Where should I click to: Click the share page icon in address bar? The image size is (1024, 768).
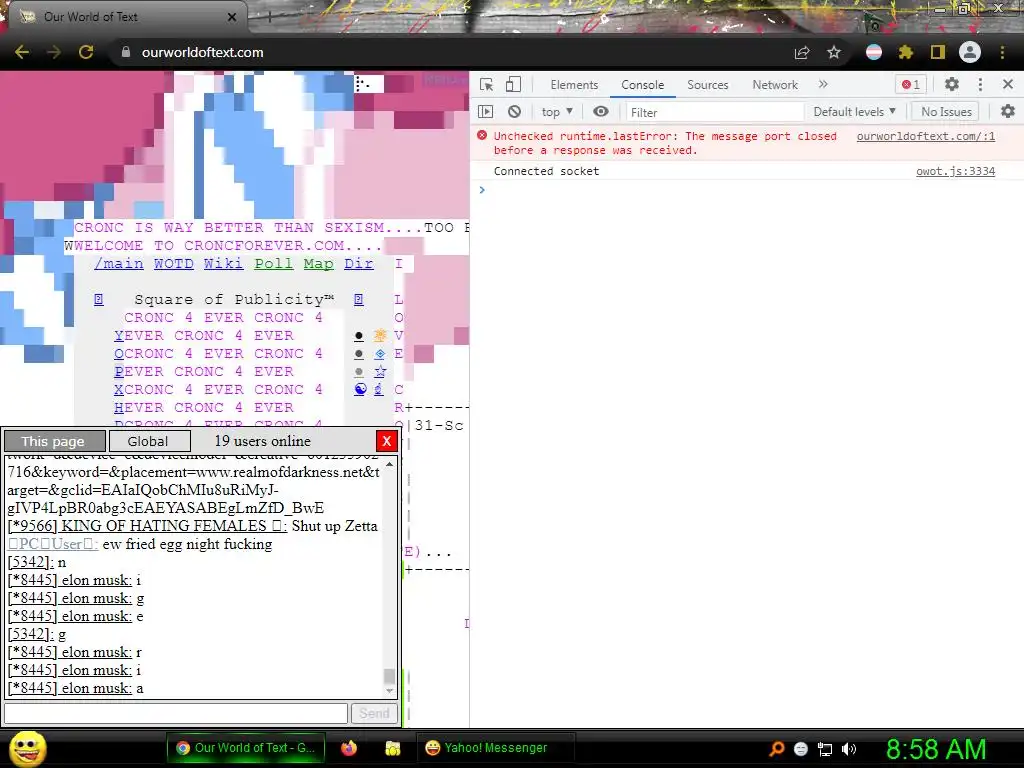click(x=802, y=52)
